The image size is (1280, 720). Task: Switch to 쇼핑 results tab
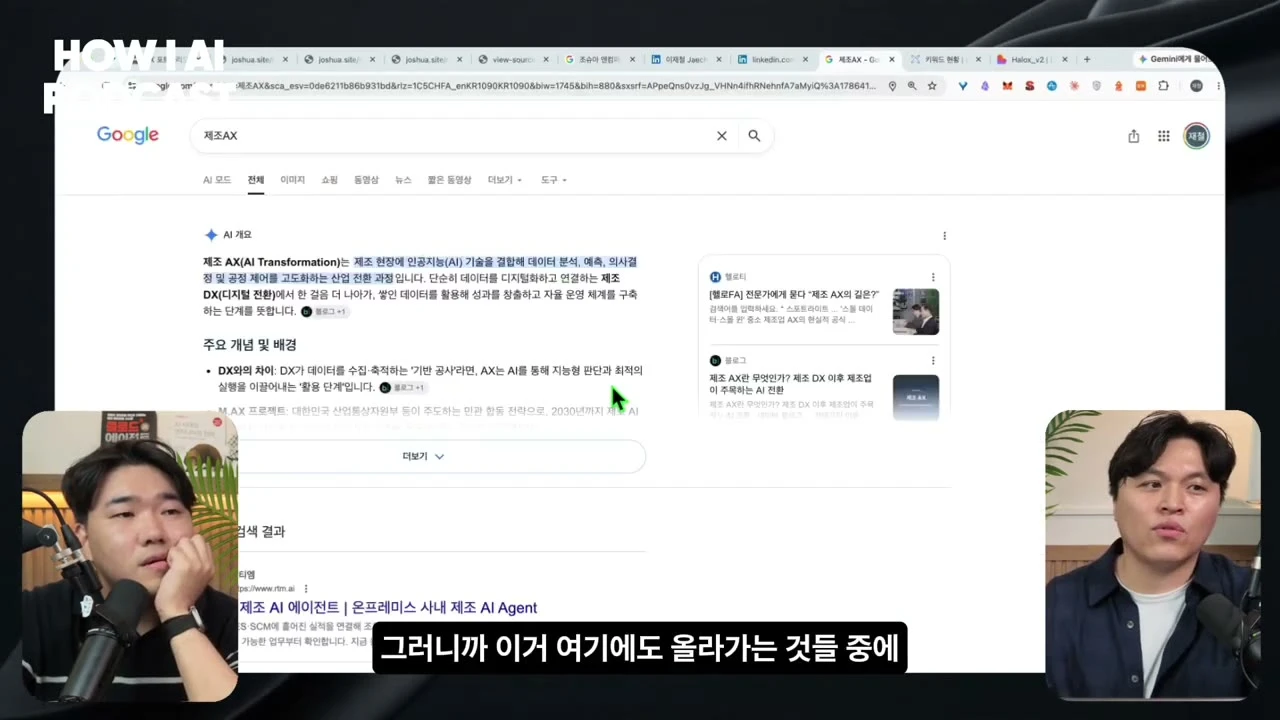point(329,180)
